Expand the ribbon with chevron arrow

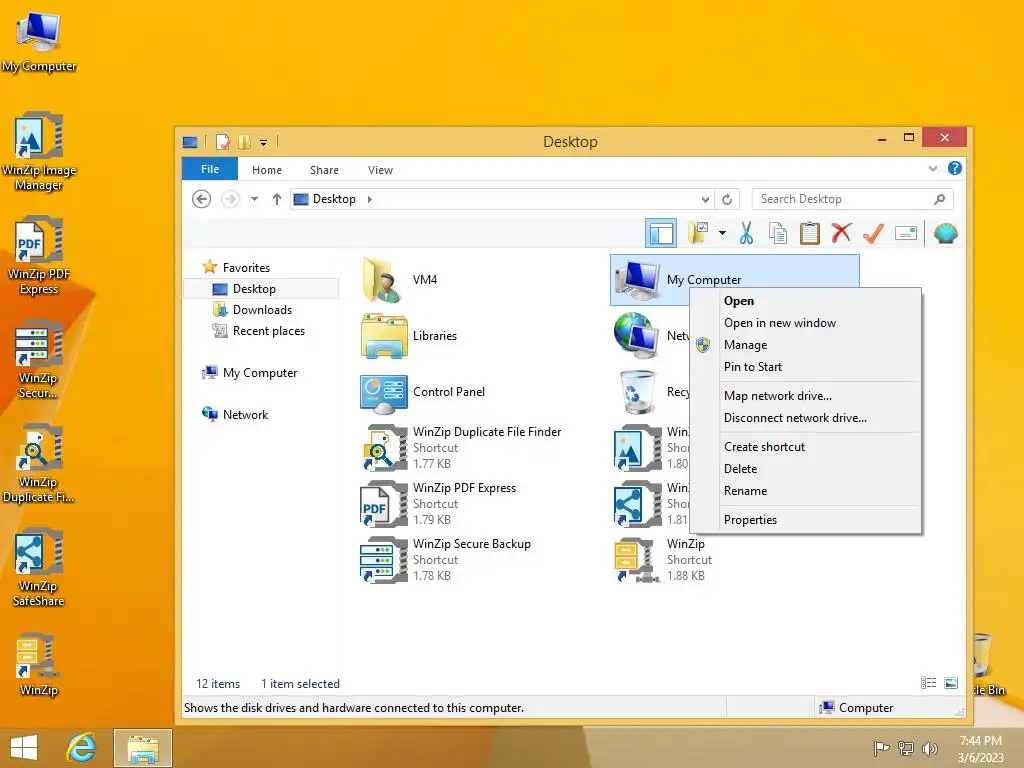tap(933, 168)
